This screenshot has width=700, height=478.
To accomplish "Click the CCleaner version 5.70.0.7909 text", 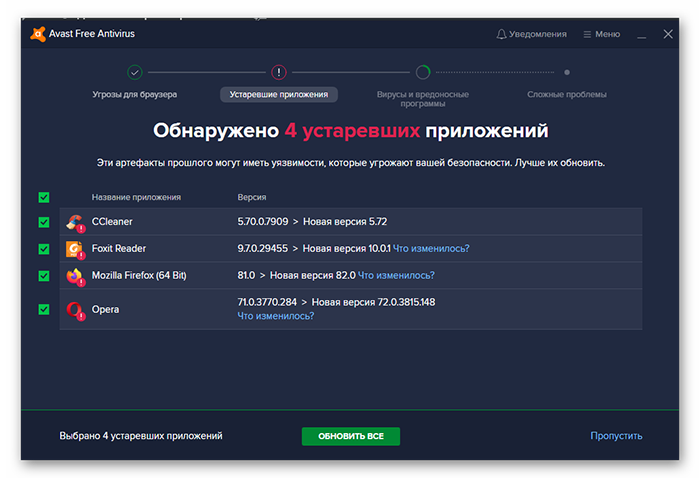I will [x=262, y=221].
